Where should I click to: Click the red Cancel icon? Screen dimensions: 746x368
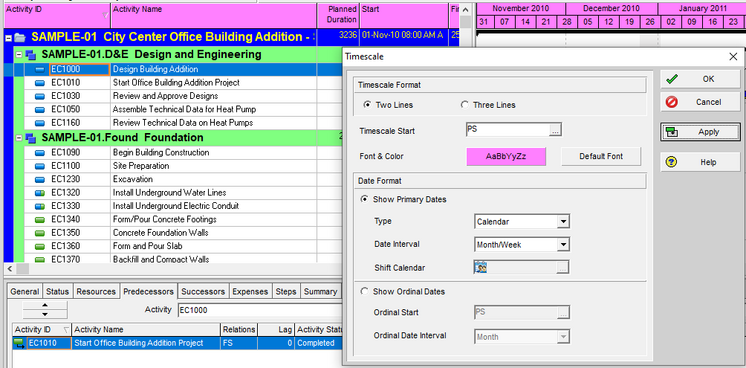pos(672,102)
